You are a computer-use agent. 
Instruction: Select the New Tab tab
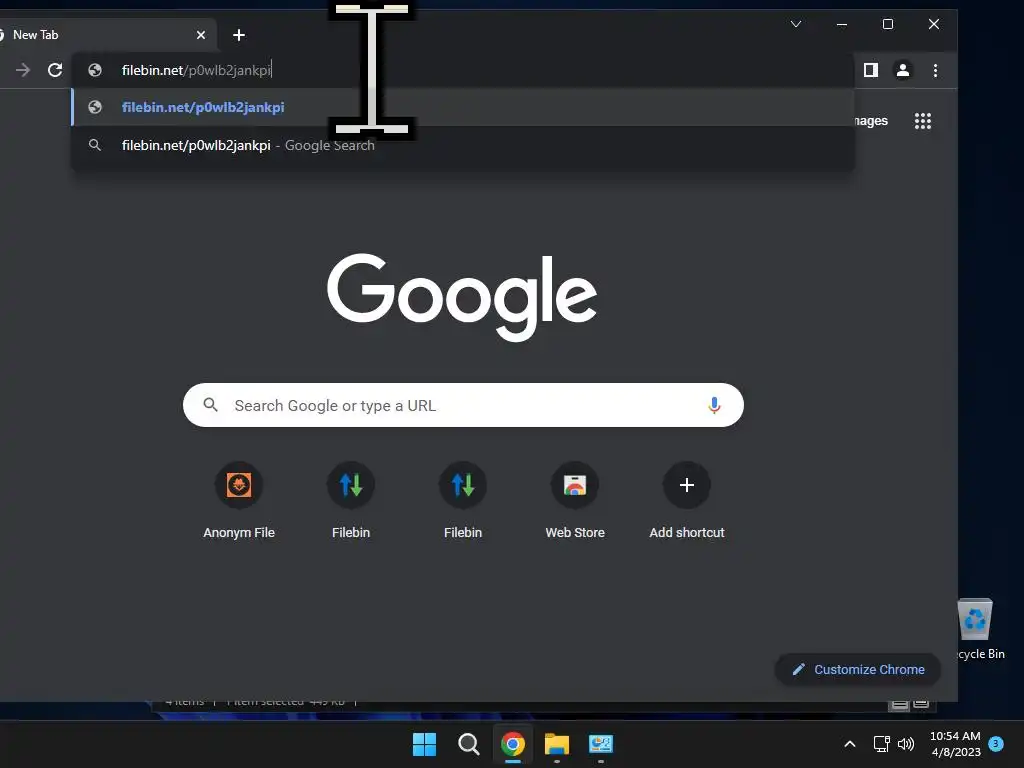pyautogui.click(x=104, y=35)
